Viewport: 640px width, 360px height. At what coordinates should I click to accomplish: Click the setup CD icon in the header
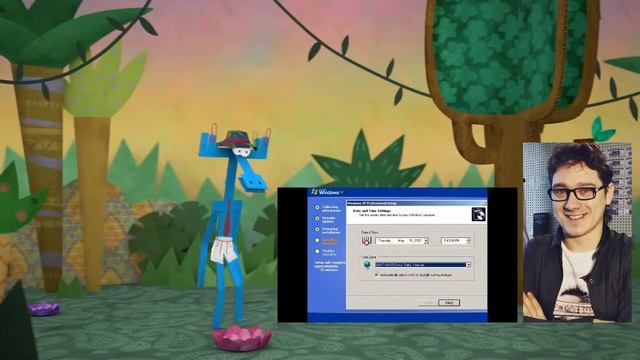point(478,214)
